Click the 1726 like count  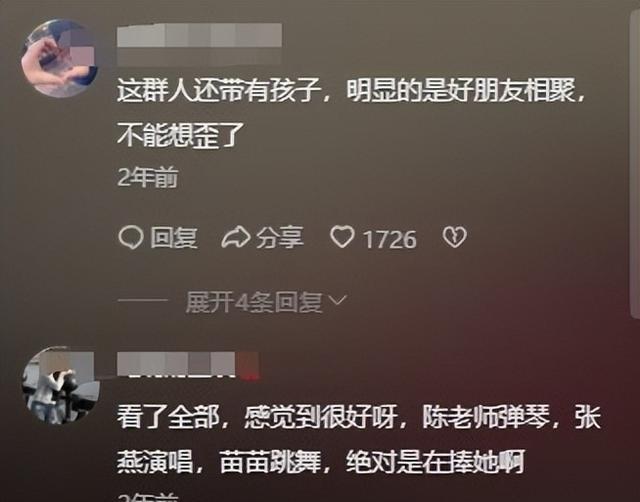pos(389,239)
